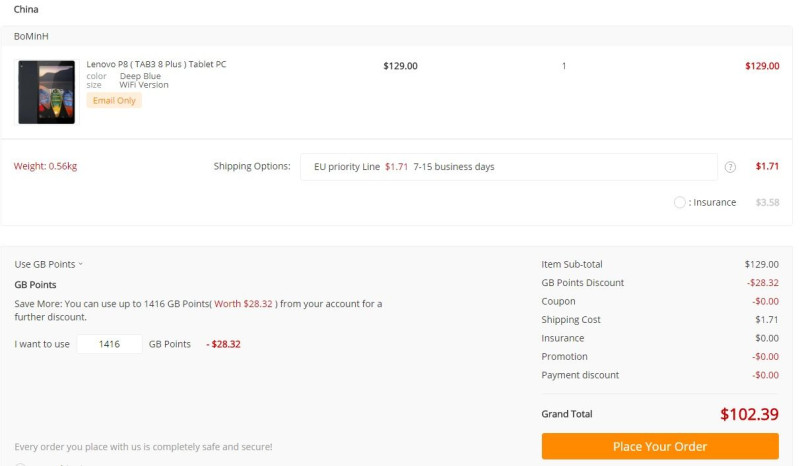Viewport: 800px width, 466px height.
Task: Open the Lenovo P8 tablet thumbnail image
Action: [46, 92]
